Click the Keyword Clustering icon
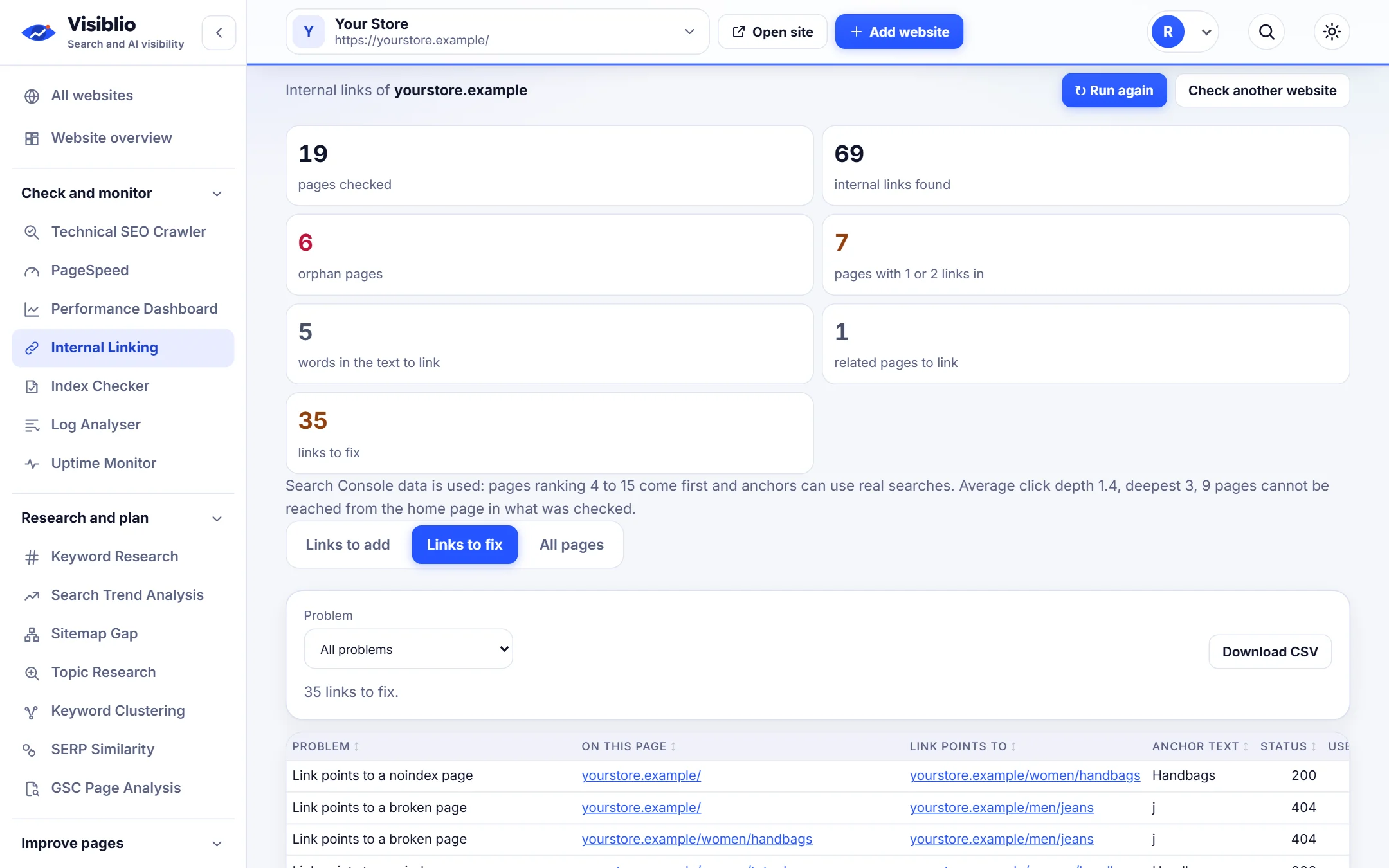This screenshot has height=868, width=1389. tap(32, 711)
